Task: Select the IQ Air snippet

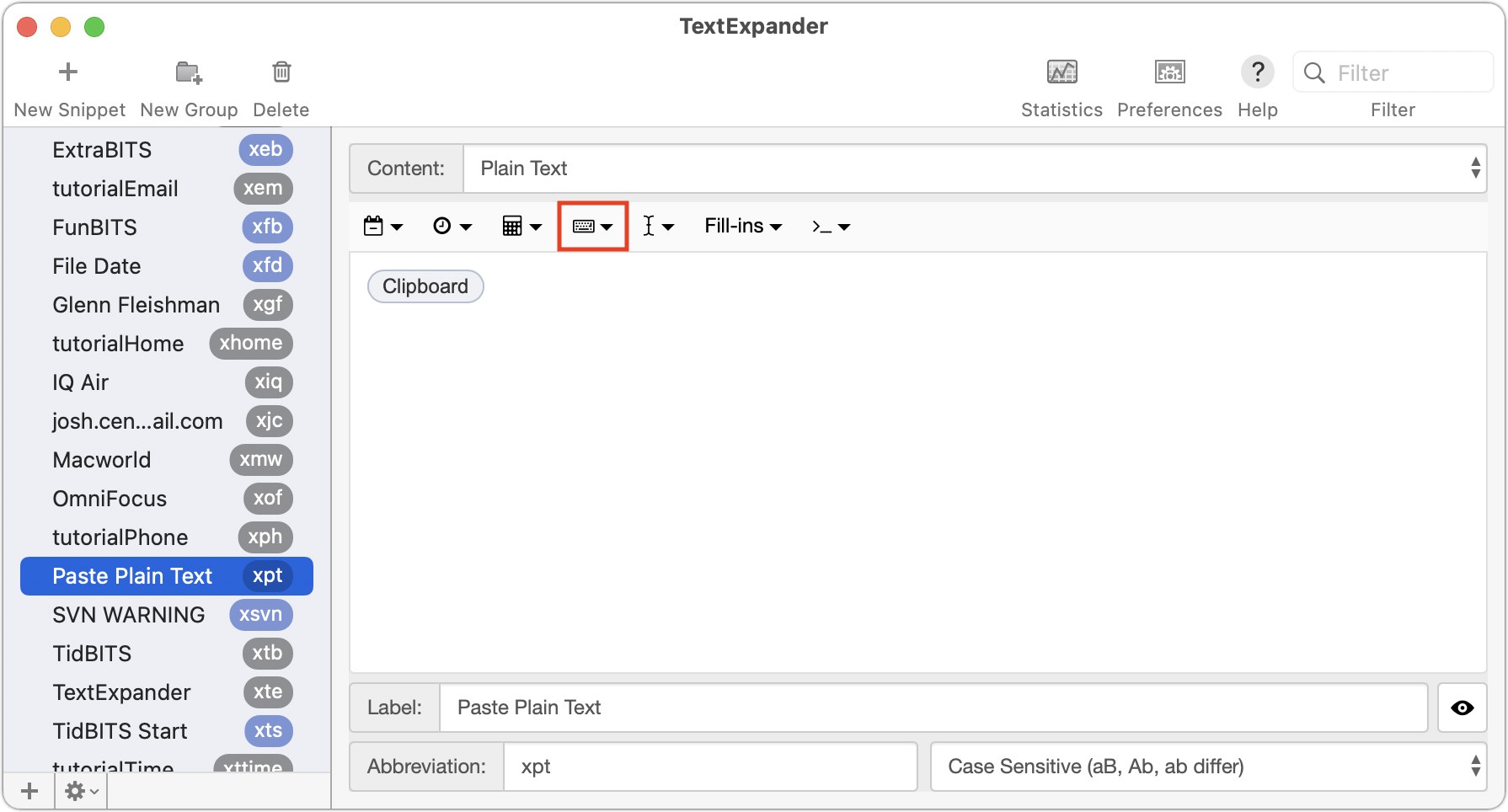Action: 167,382
